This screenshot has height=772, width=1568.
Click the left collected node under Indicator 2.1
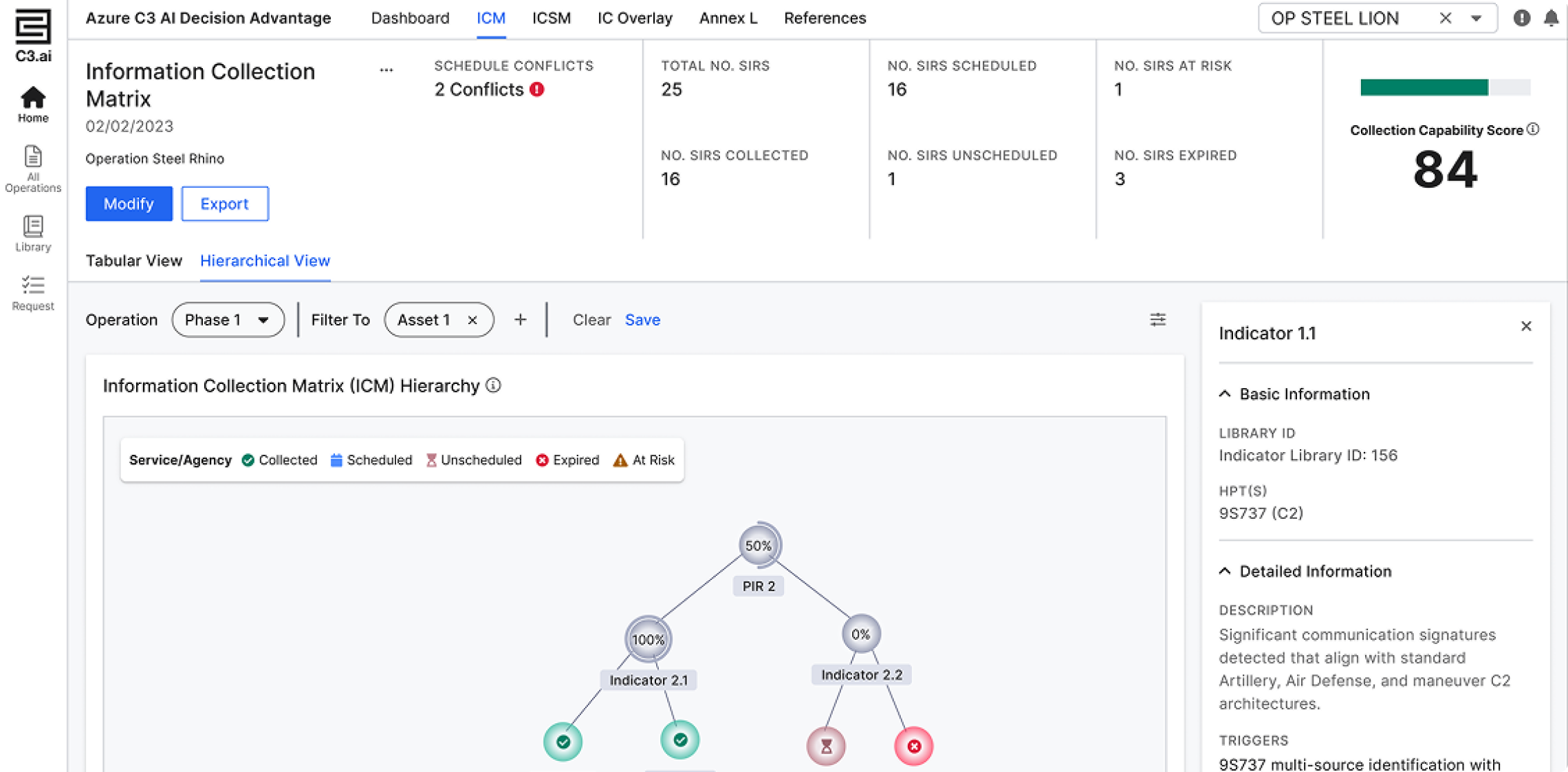point(563,742)
